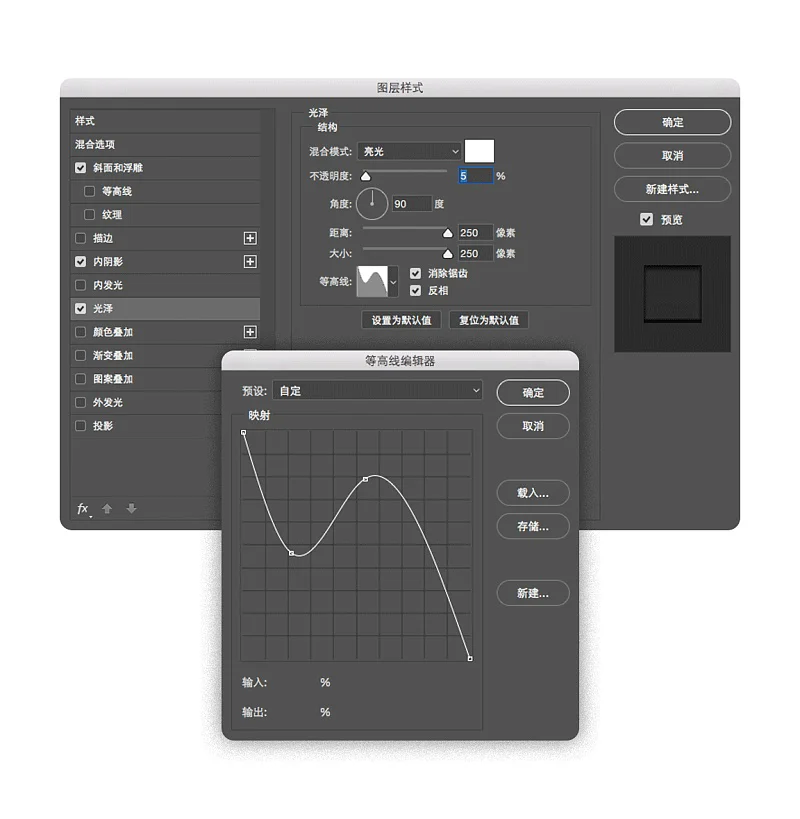The width and height of the screenshot is (800, 819).
Task: Click the 角度 angle dial
Action: point(372,203)
